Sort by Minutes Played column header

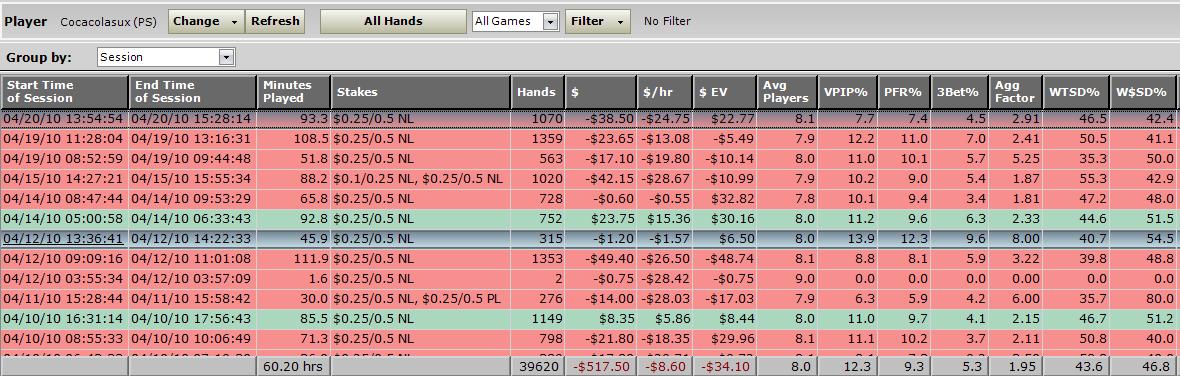coord(293,92)
